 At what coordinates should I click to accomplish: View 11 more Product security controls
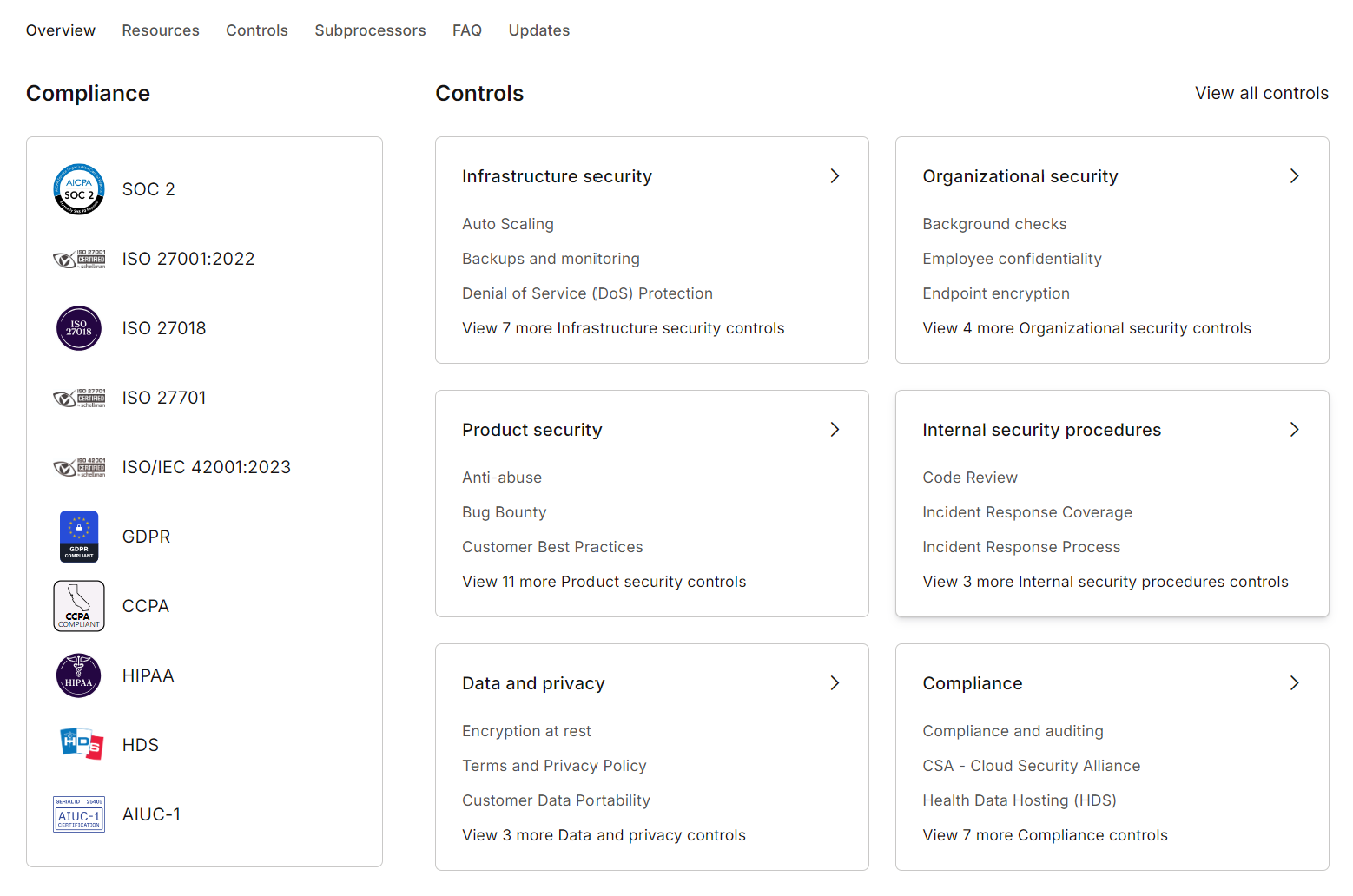(x=604, y=582)
